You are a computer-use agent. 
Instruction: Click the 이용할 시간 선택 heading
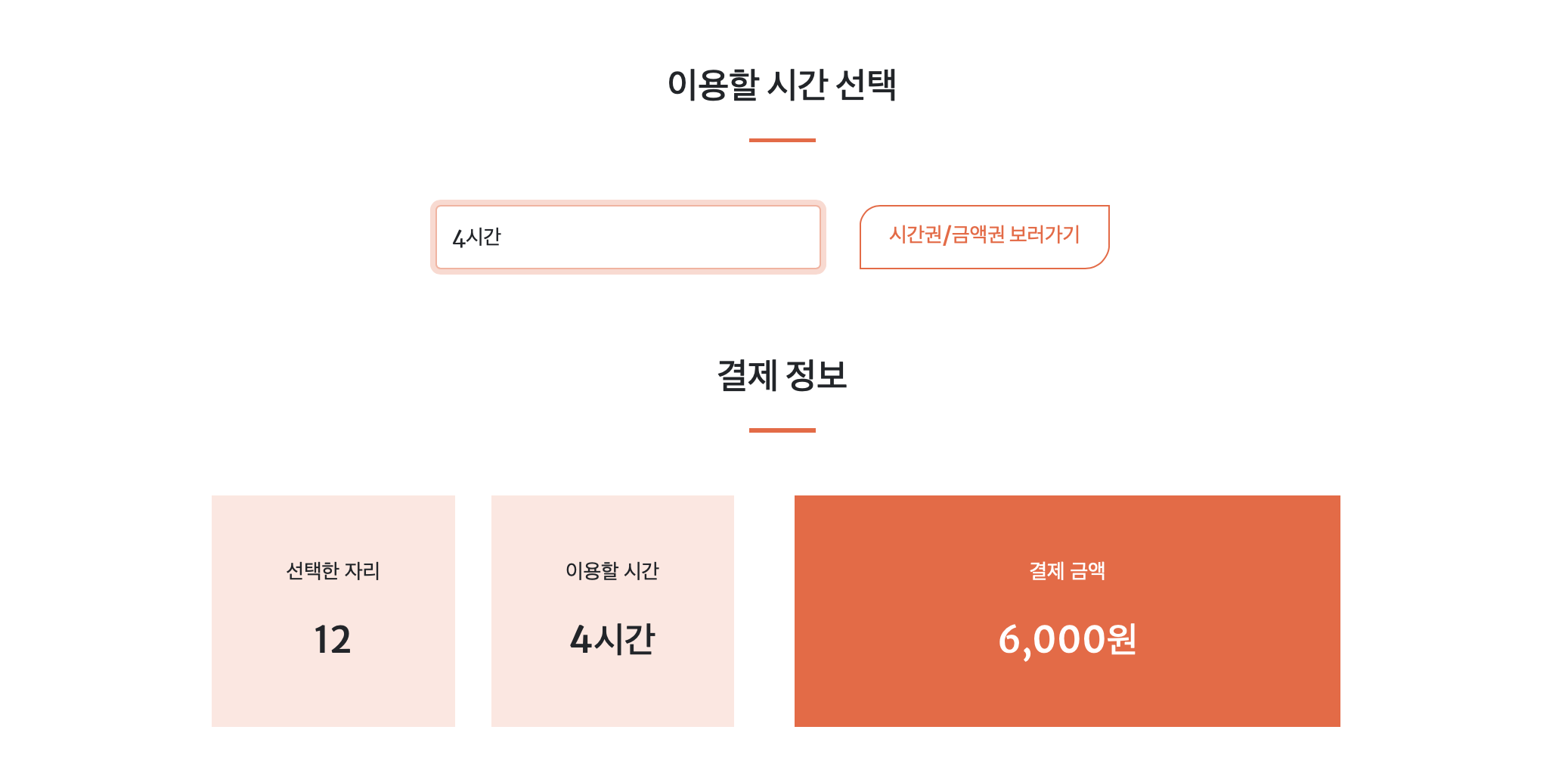point(783,85)
